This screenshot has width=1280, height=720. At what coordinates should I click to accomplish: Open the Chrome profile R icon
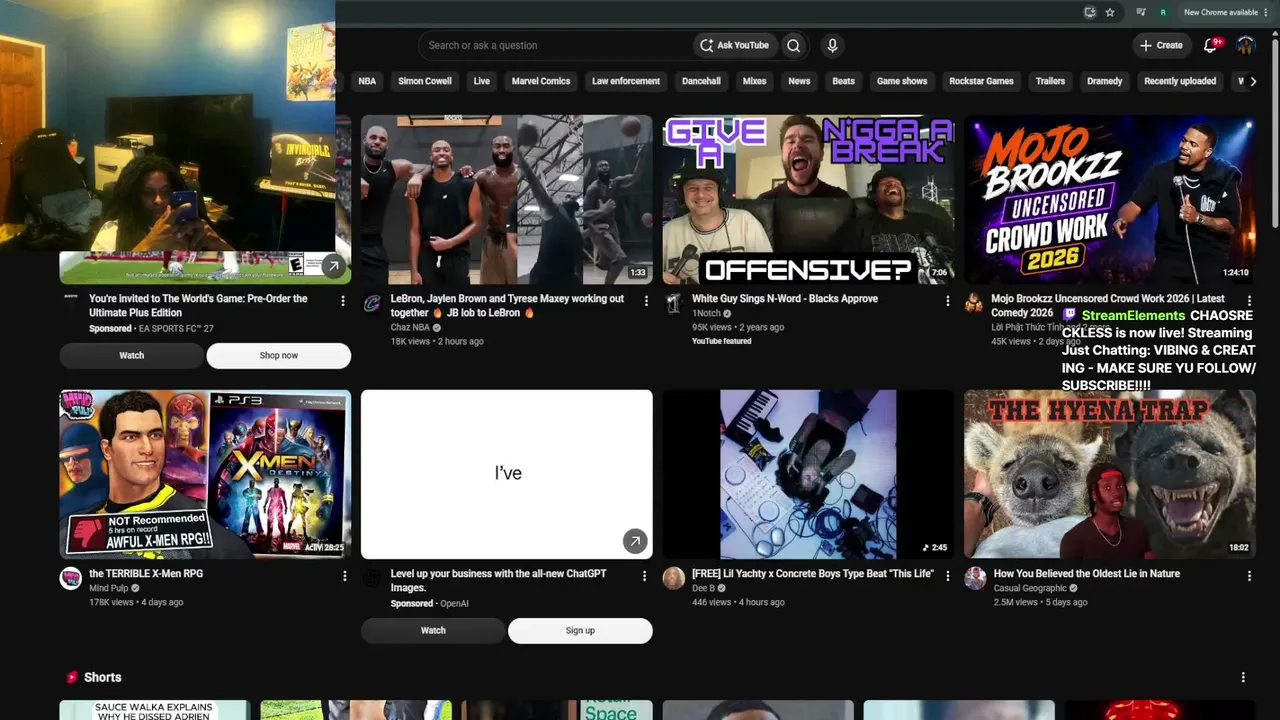[1163, 12]
